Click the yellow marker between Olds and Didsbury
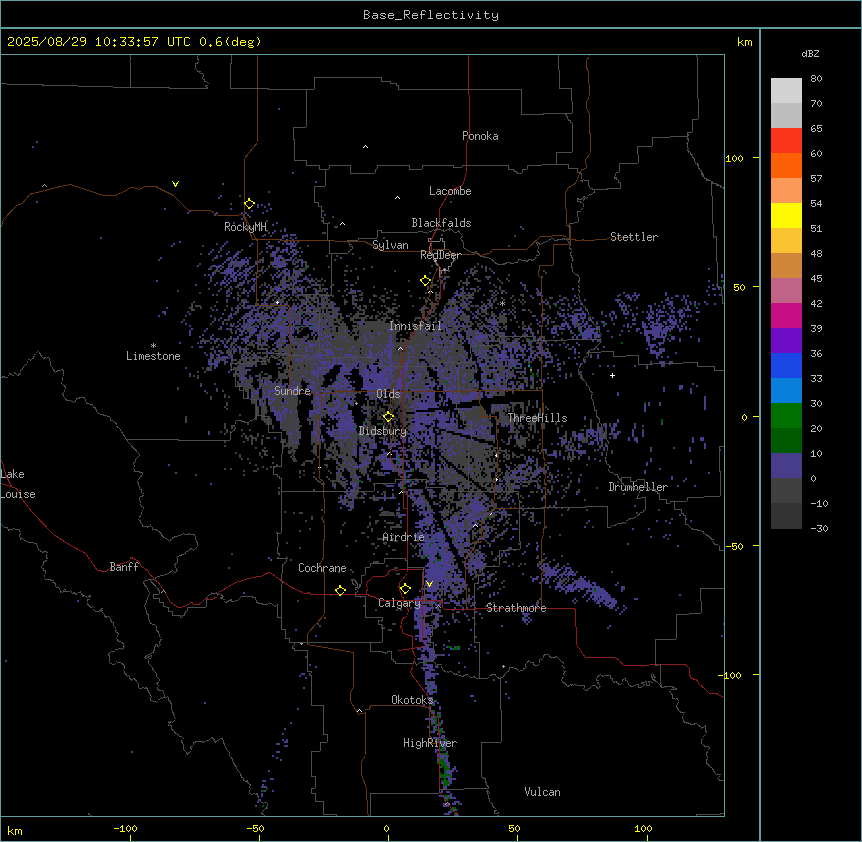Image resolution: width=862 pixels, height=842 pixels. (388, 417)
